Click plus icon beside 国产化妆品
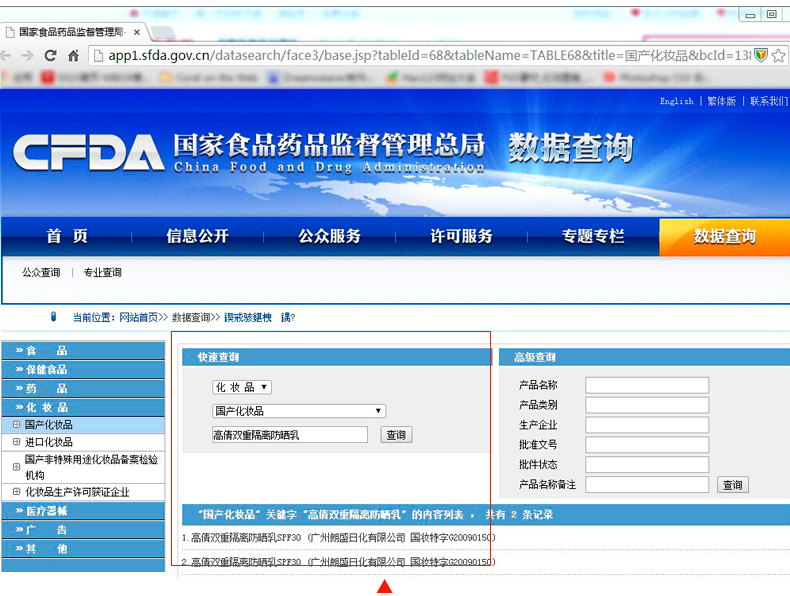Screen dimensions: 790x596 click(16, 425)
